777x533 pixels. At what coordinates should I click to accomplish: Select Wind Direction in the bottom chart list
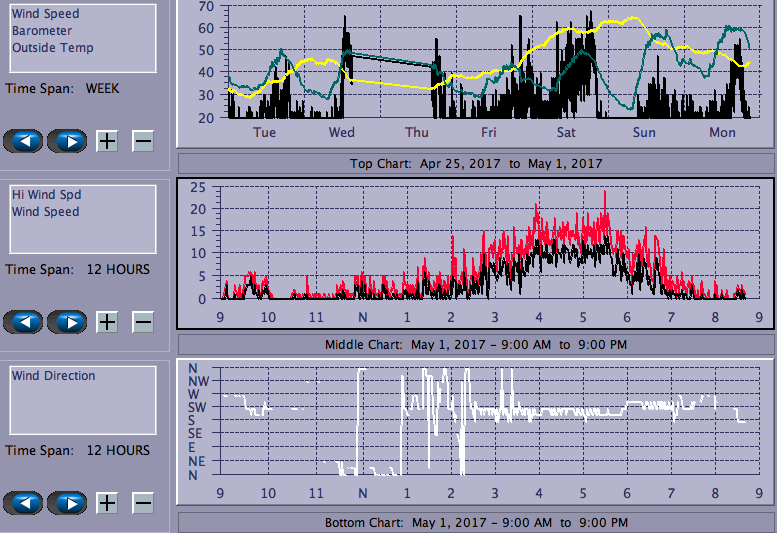click(54, 376)
